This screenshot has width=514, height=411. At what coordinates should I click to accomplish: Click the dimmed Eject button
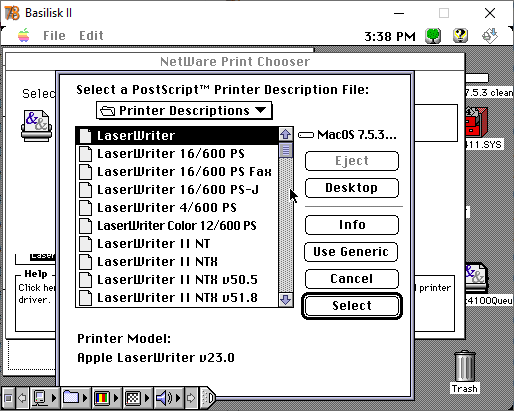[x=352, y=161]
